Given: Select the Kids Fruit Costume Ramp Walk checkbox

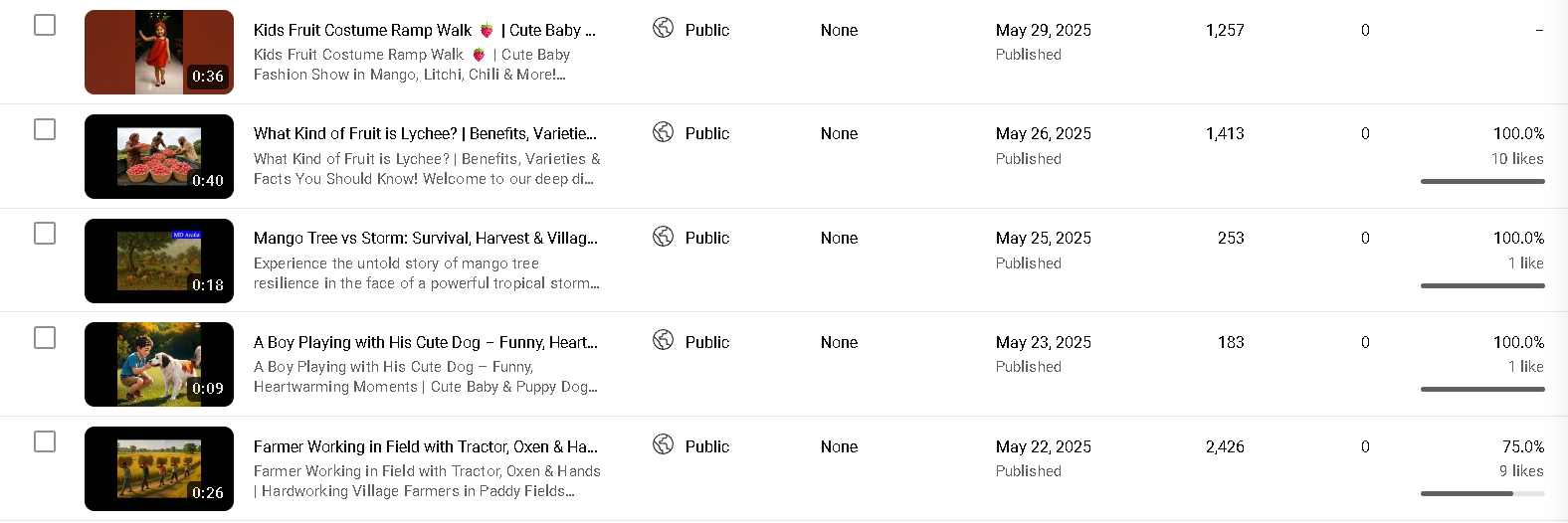Looking at the screenshot, I should [x=45, y=25].
